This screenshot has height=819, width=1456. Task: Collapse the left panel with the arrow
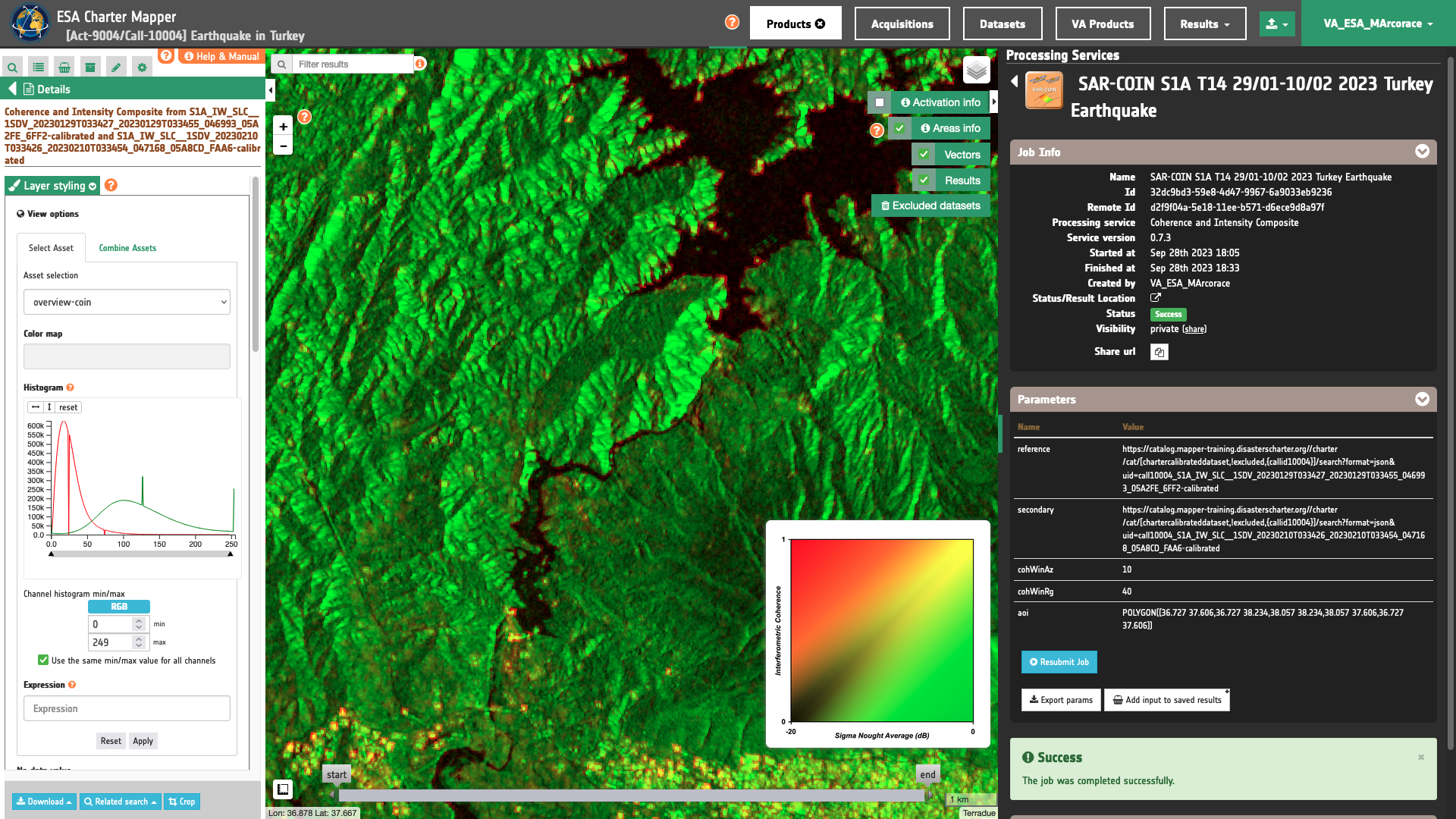tap(271, 89)
